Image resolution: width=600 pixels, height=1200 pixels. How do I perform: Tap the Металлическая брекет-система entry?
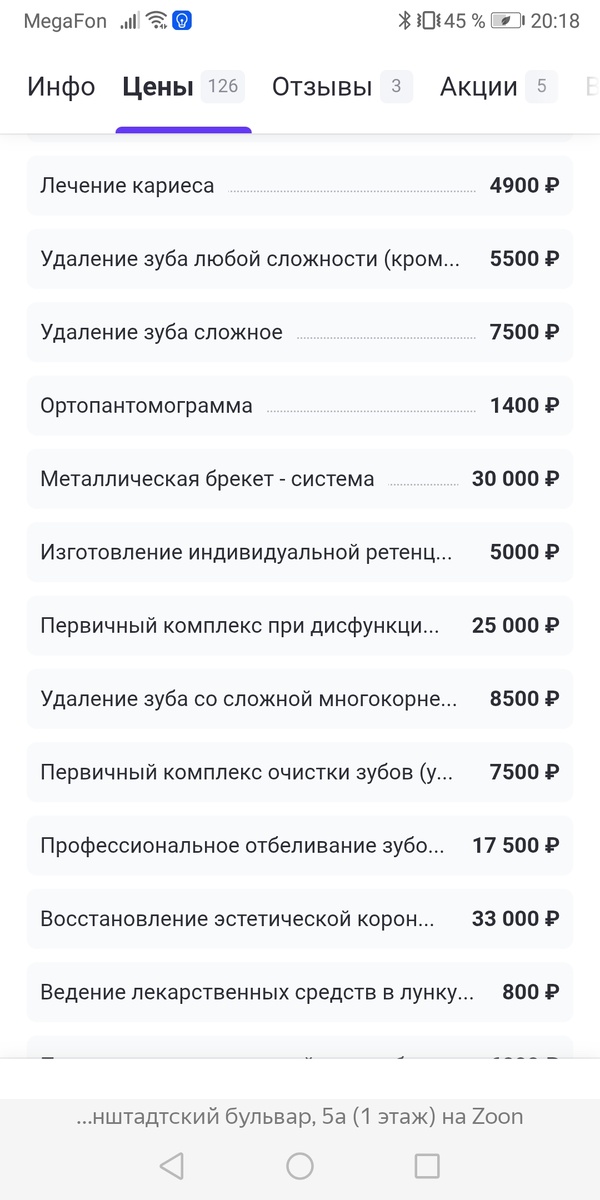click(x=300, y=478)
